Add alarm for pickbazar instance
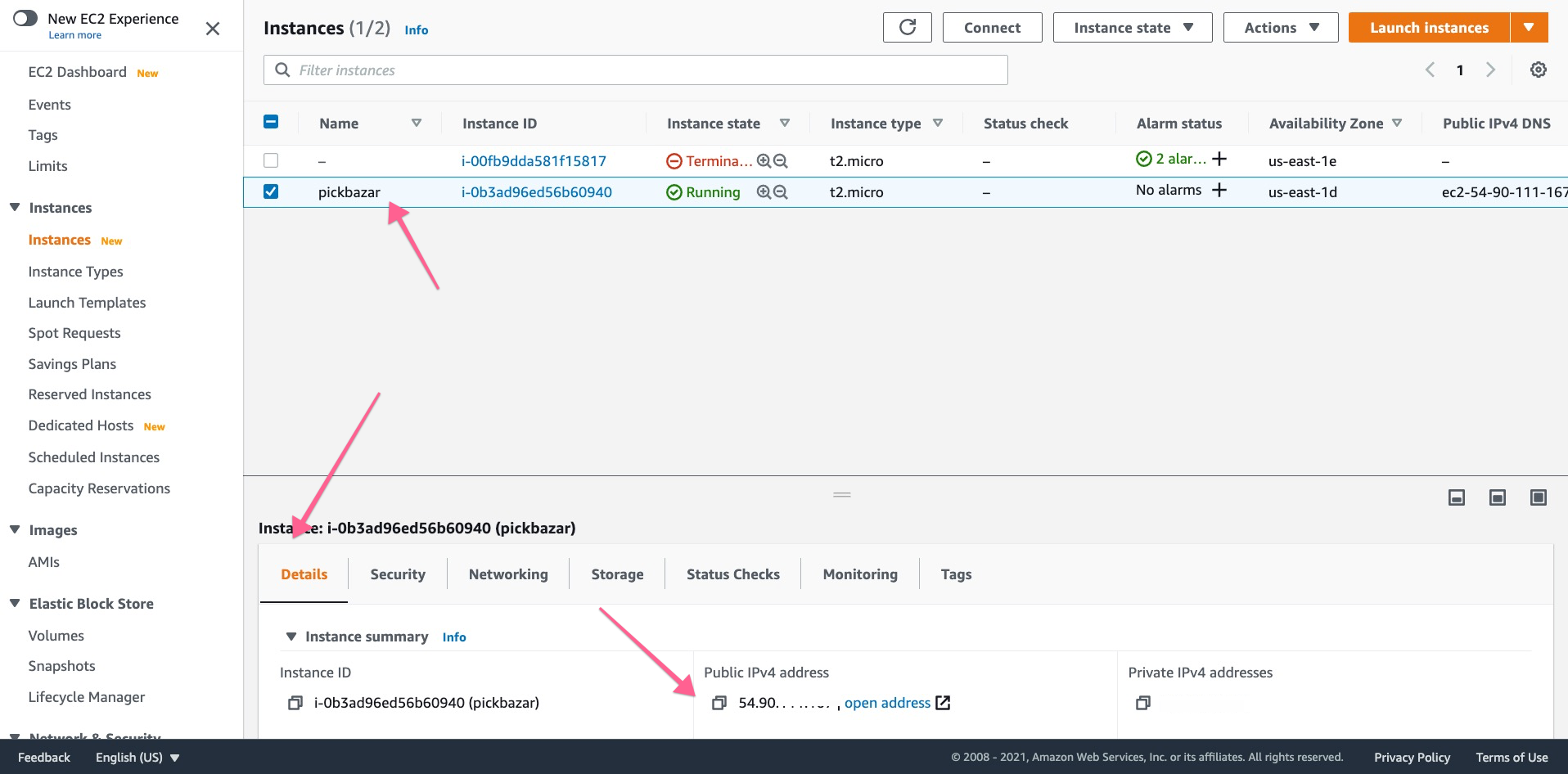Image resolution: width=1568 pixels, height=774 pixels. coord(1219,190)
